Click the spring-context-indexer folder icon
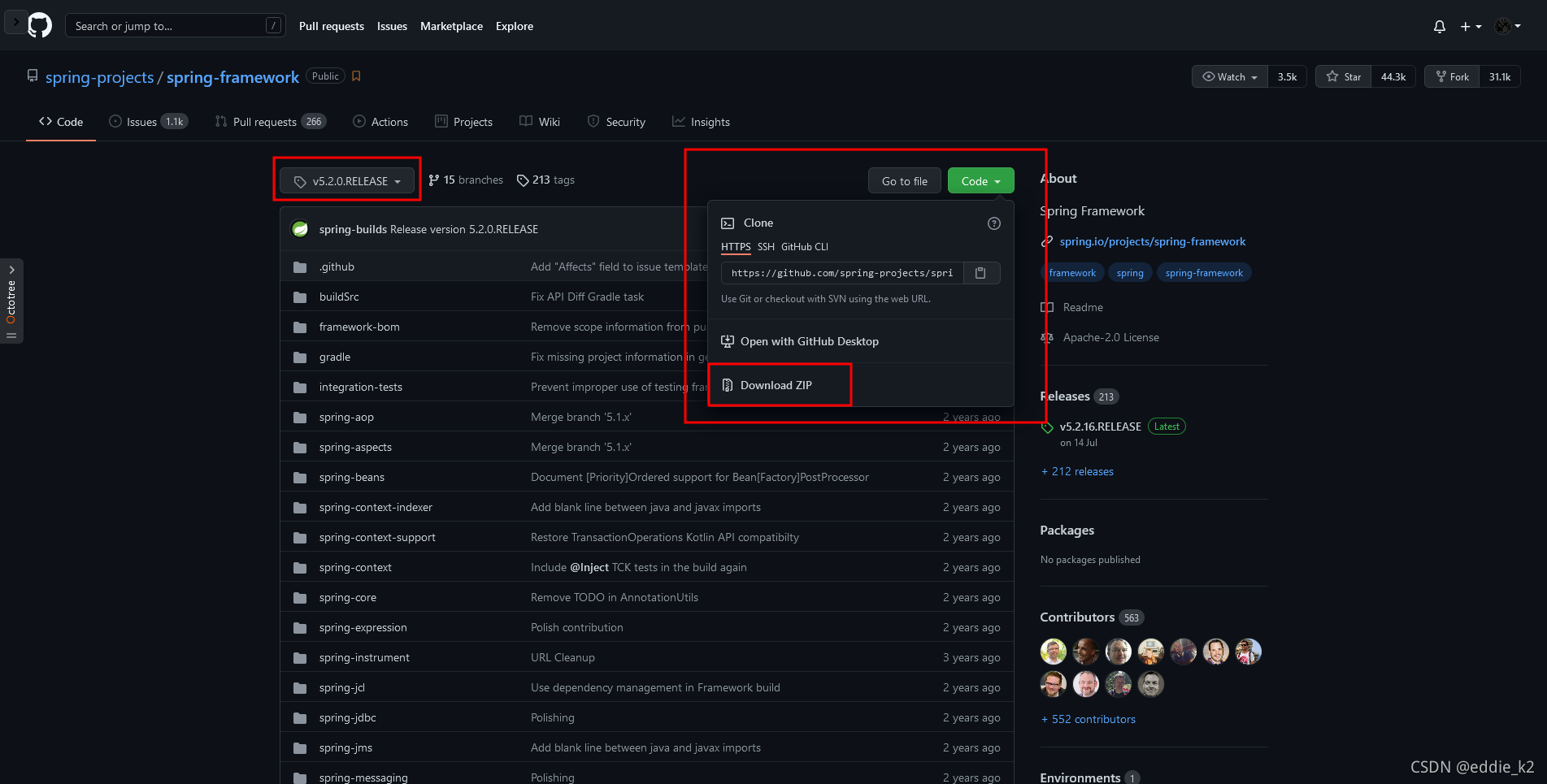The height and width of the screenshot is (784, 1547). 300,508
